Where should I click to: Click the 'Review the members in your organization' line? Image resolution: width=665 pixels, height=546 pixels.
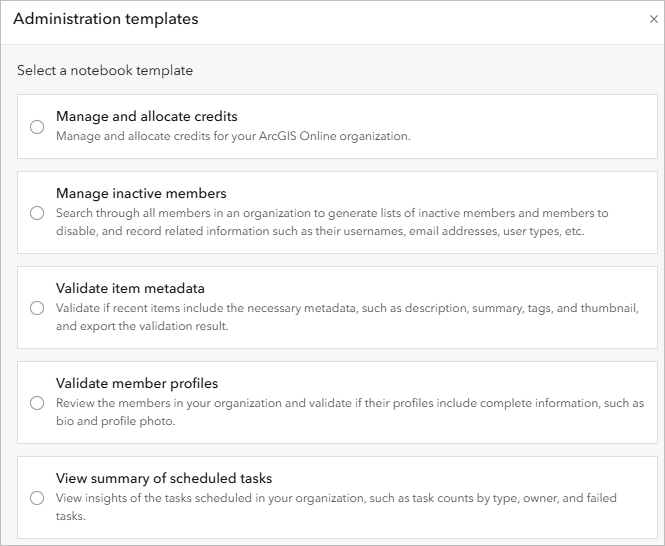pyautogui.click(x=350, y=403)
